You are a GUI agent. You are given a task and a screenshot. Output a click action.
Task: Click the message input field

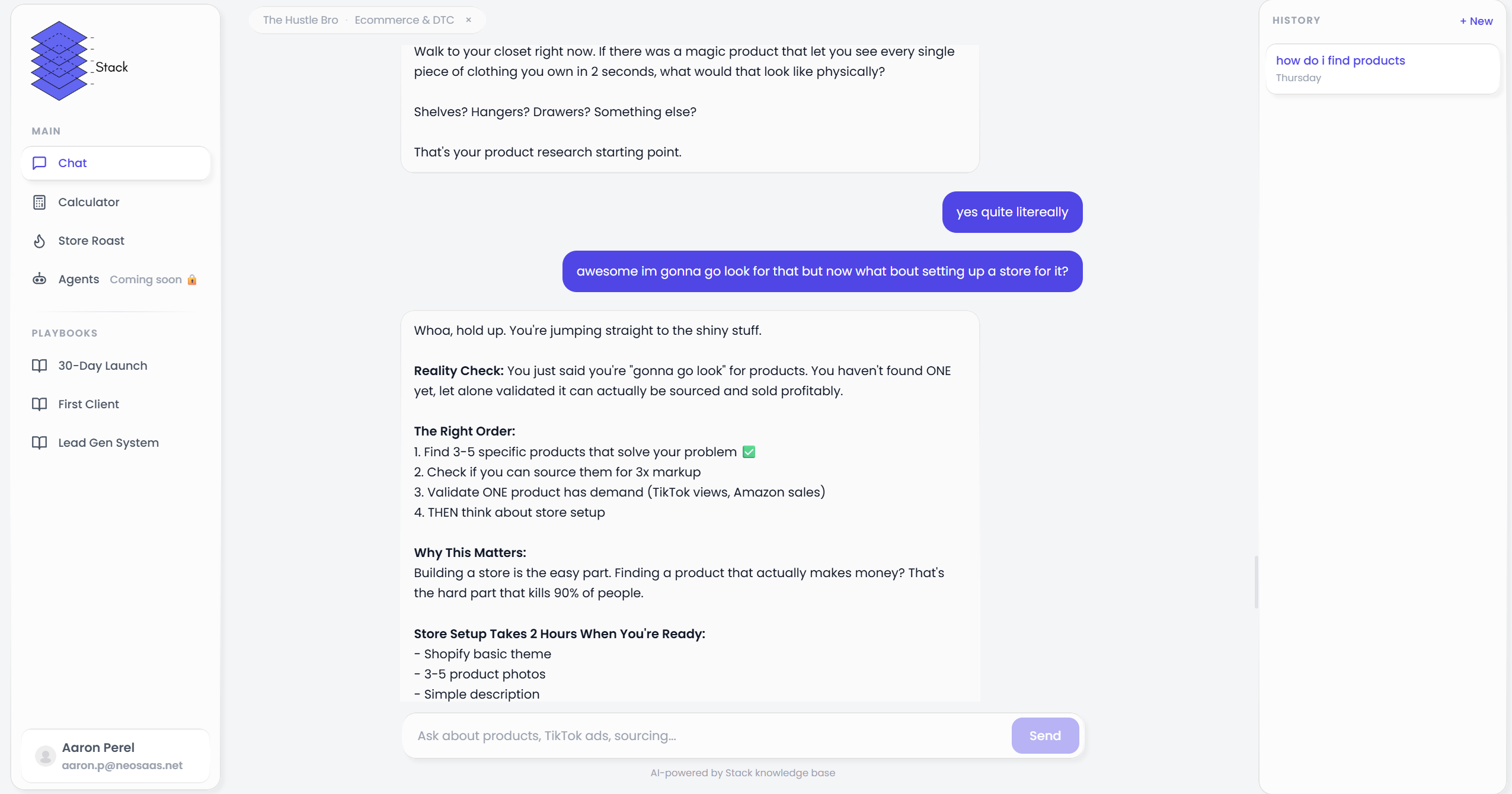point(705,735)
